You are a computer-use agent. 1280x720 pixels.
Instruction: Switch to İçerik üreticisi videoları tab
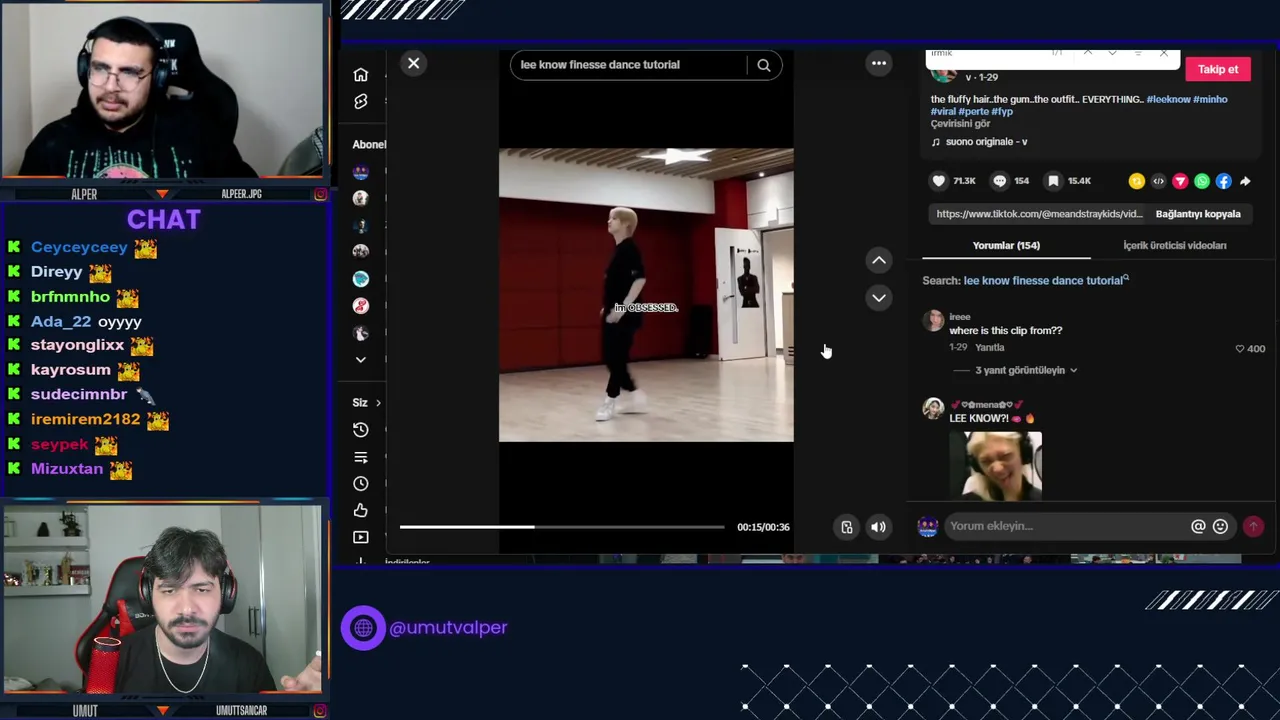[x=1174, y=245]
